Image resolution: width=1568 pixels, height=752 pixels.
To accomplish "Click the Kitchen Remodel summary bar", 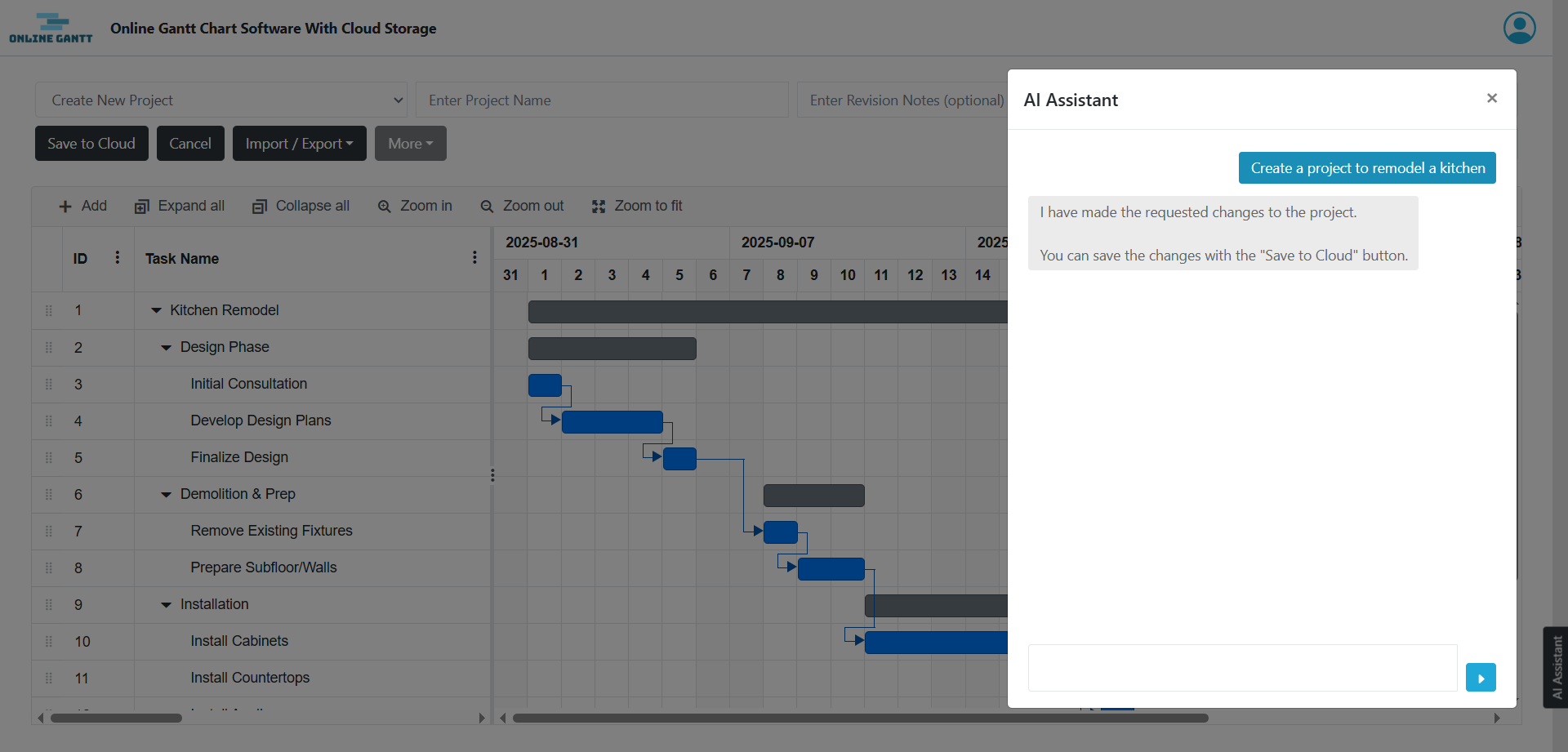I will 768,311.
